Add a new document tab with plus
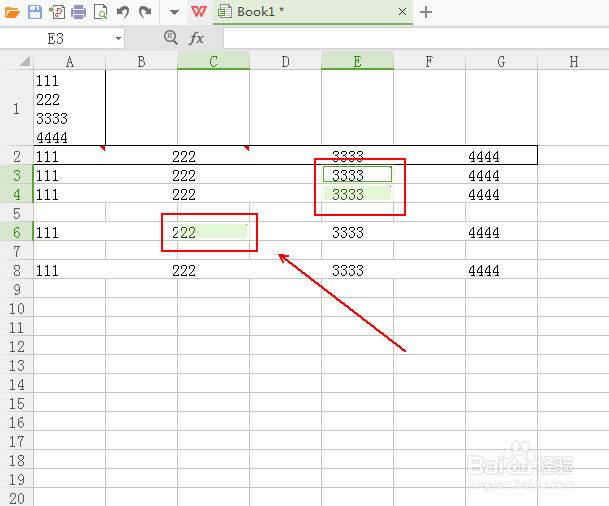 [x=426, y=12]
